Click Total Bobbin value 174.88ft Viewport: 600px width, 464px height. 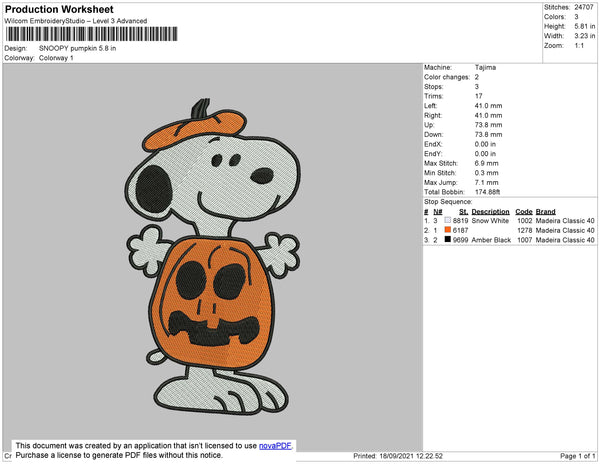tap(488, 192)
